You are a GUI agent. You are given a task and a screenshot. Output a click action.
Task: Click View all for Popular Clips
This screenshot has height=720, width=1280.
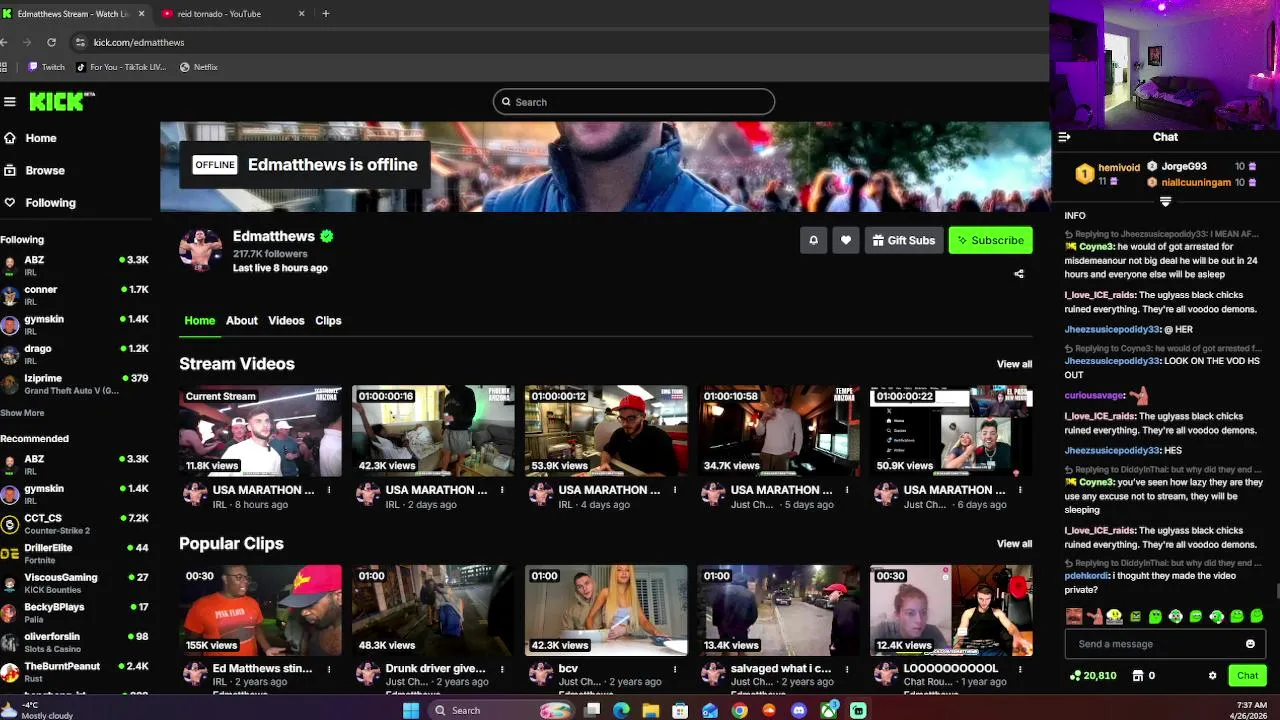[x=1014, y=544]
